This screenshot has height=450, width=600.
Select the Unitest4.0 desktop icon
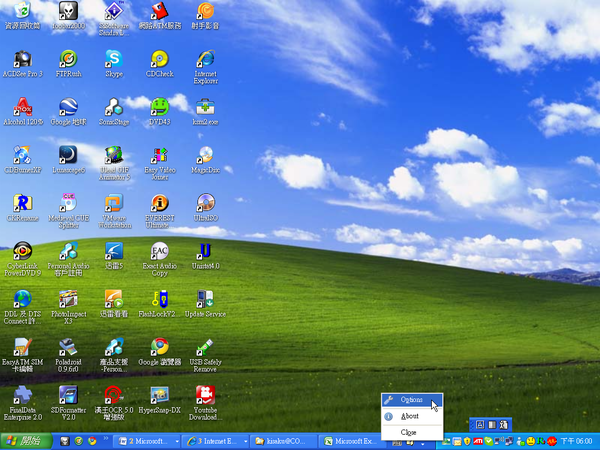[206, 256]
